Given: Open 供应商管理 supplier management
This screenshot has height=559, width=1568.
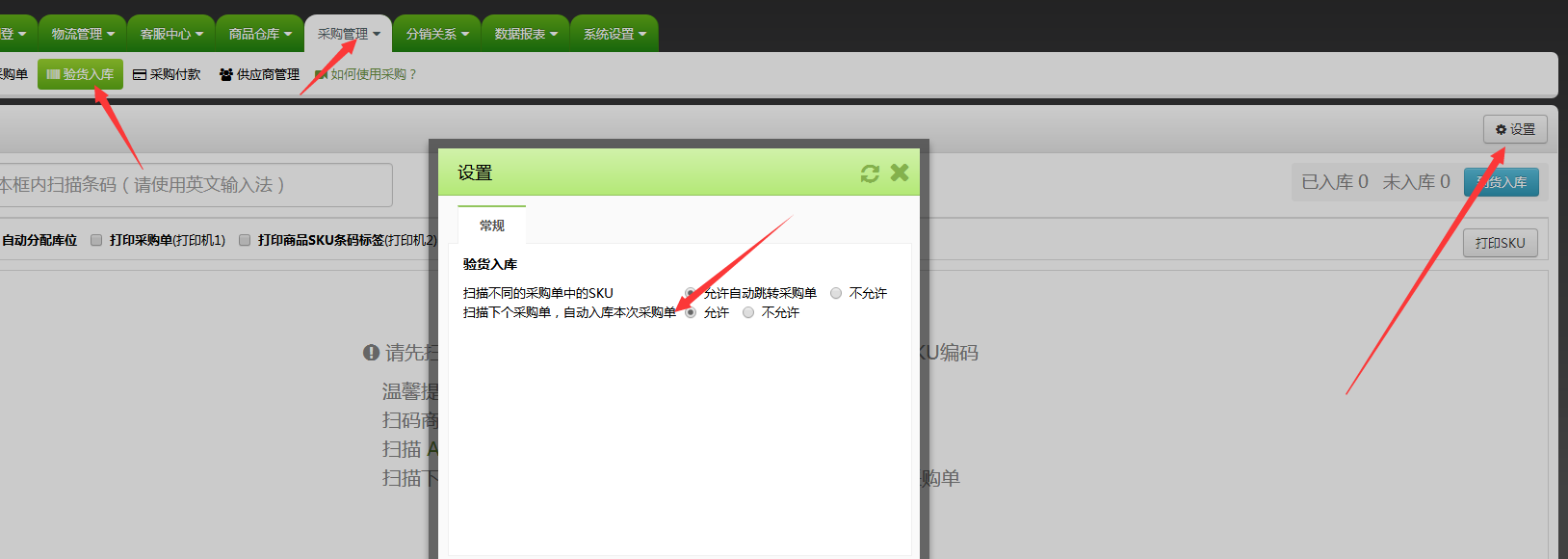Looking at the screenshot, I should pos(259,74).
